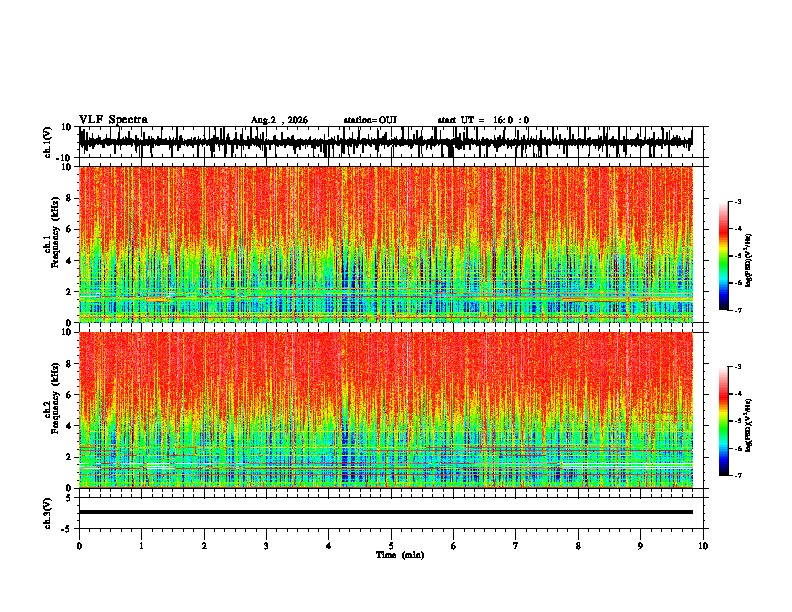Viewport: 792px width, 612px height.
Task: Click the ch.2 spectrogram "8" kHz tick label
Action: [69, 364]
